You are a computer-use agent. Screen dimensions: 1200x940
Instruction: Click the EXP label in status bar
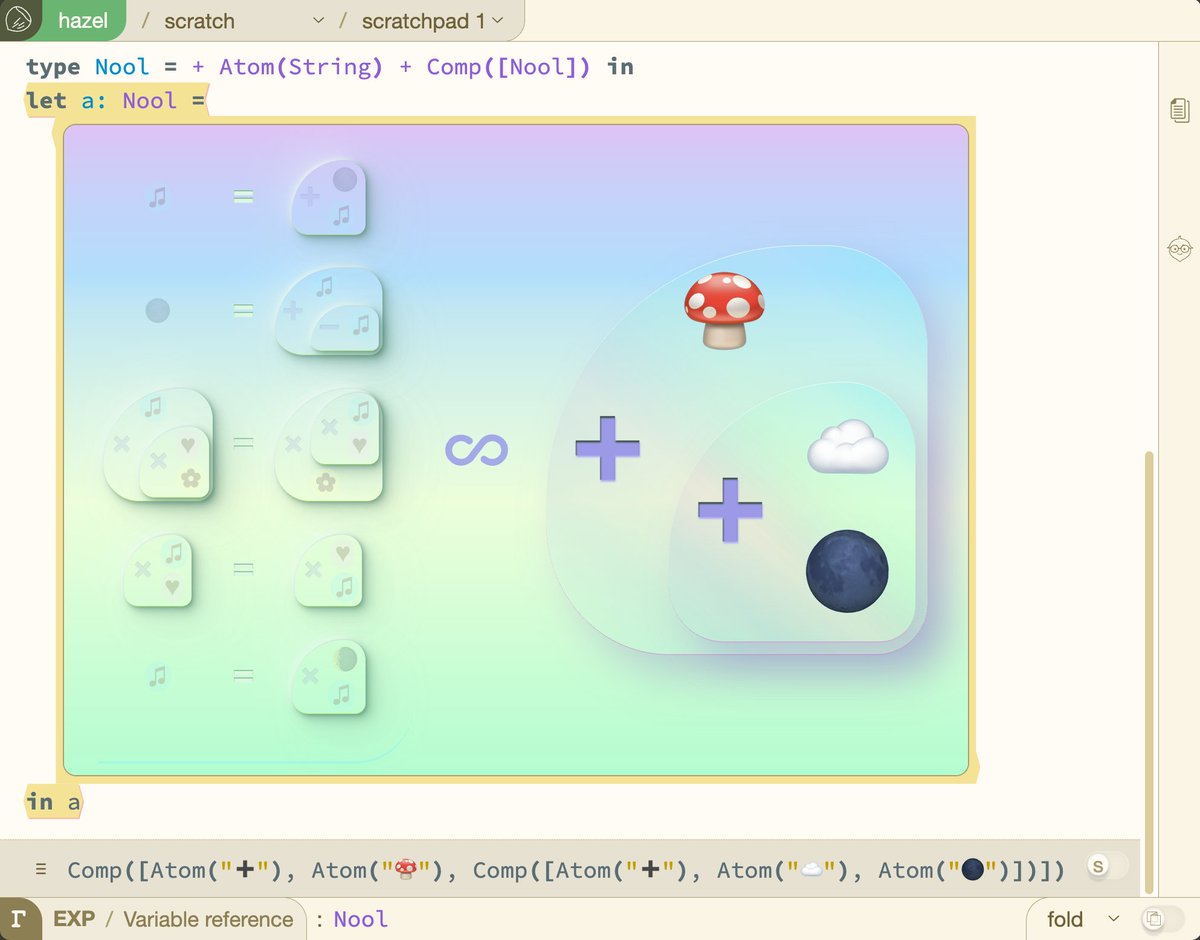pos(74,919)
